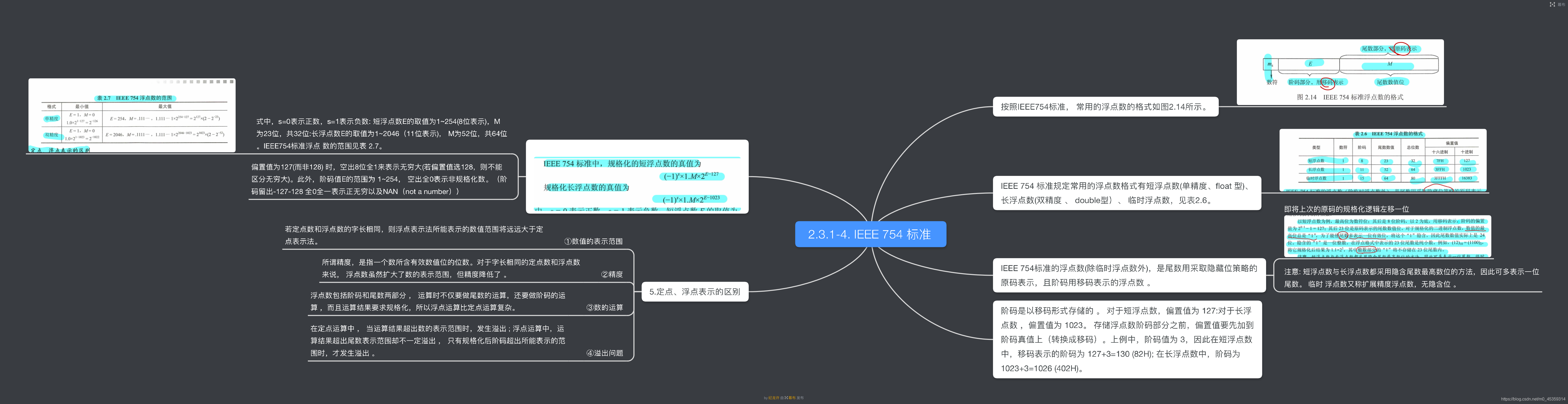Select the ③数的运算 child node
1568x404 pixels.
pos(604,307)
